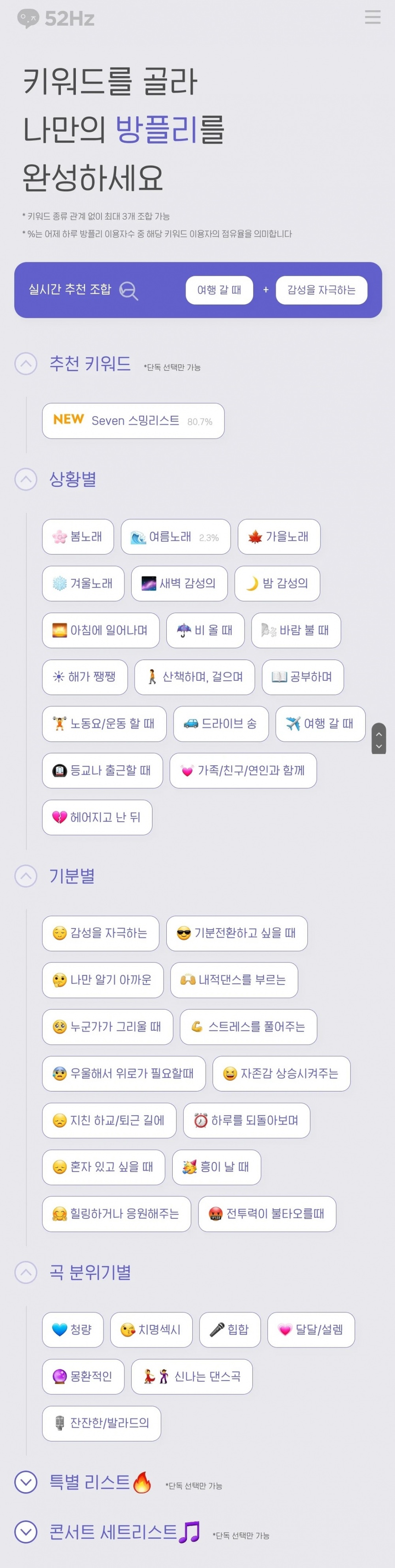Toggle the 감성을 자극하는 mood keyword
The height and width of the screenshot is (1568, 395).
[100, 934]
